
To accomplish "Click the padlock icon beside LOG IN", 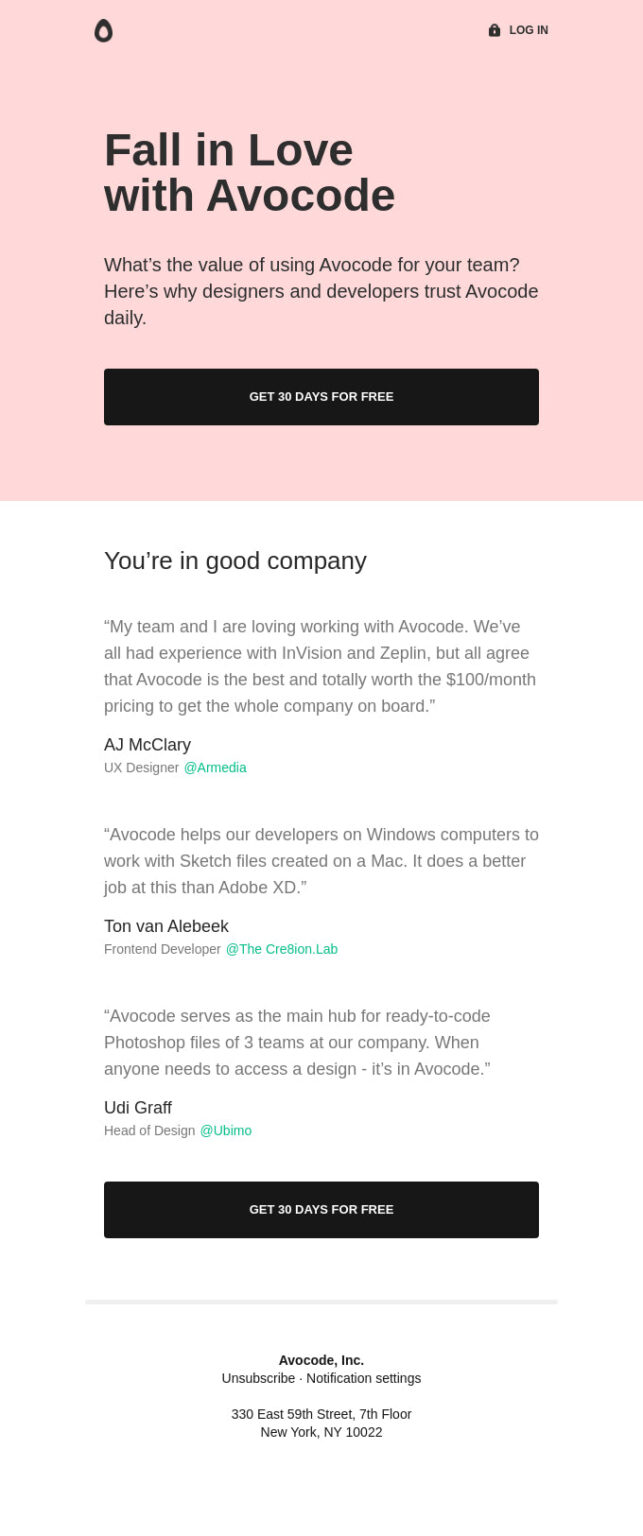I will coord(493,30).
